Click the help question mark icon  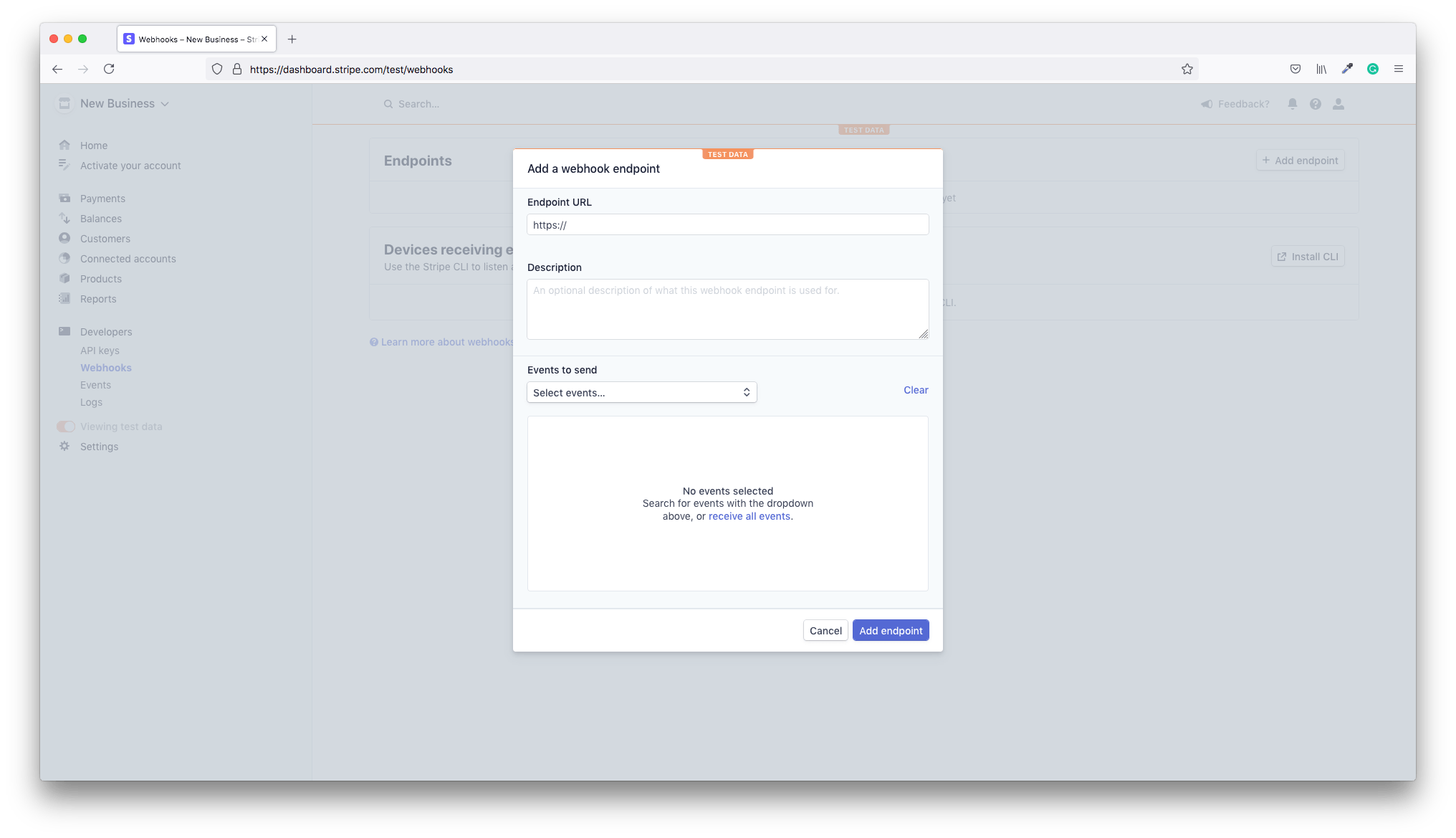click(1316, 103)
